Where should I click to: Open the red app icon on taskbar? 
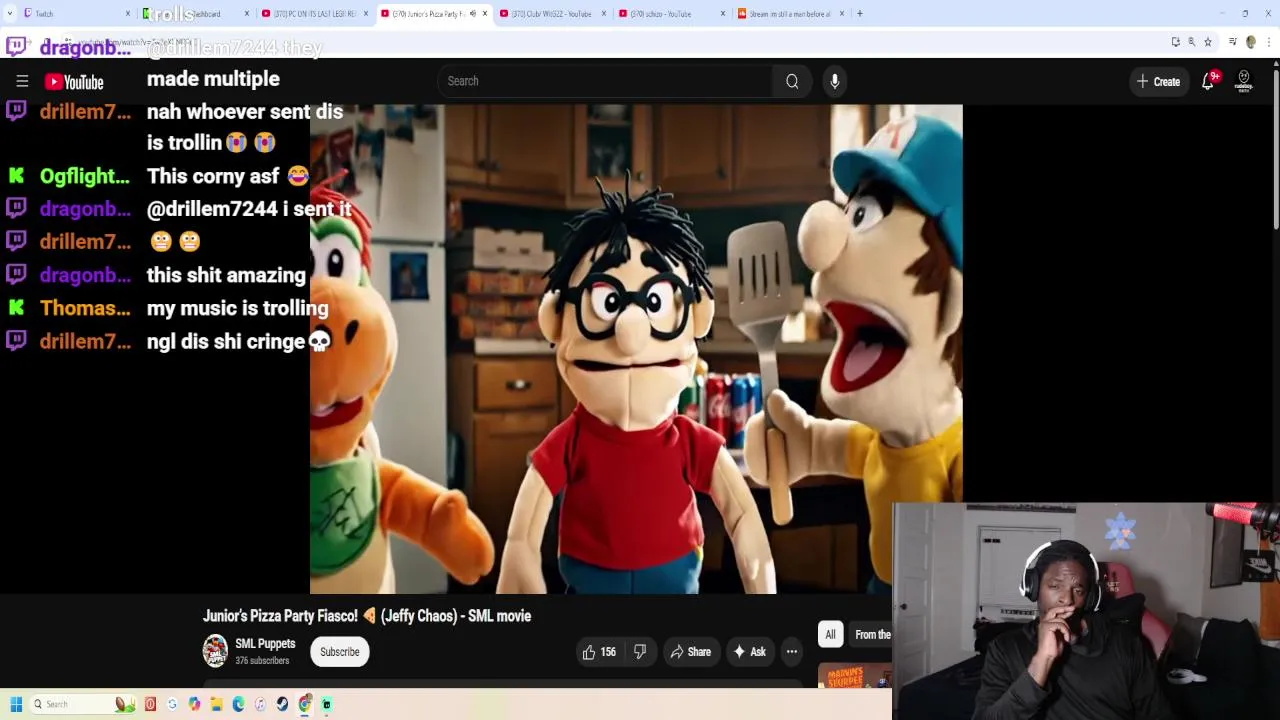tap(150, 704)
